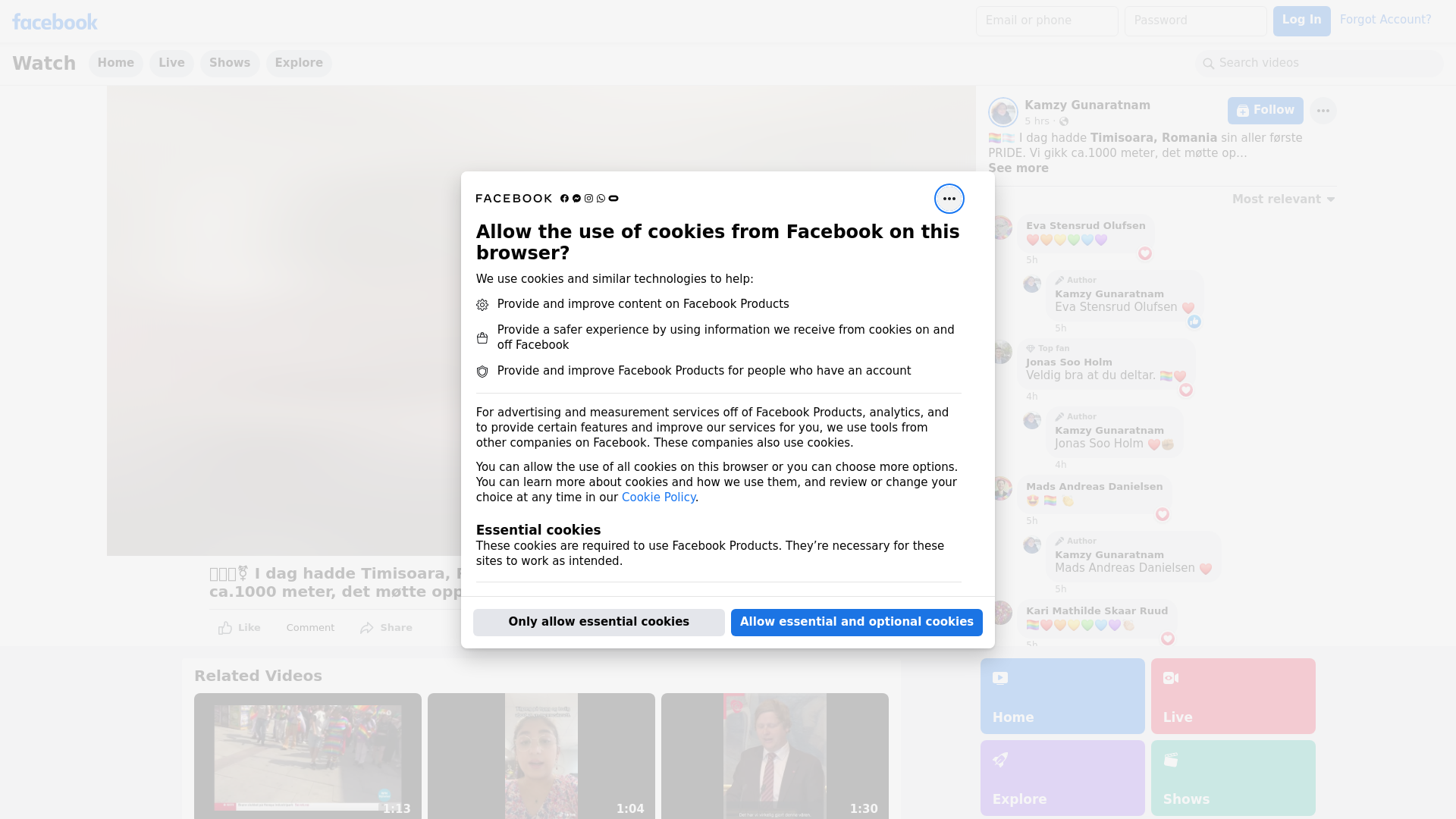The height and width of the screenshot is (819, 1456).
Task: Open related video lasting 1:13
Action: coord(307,756)
